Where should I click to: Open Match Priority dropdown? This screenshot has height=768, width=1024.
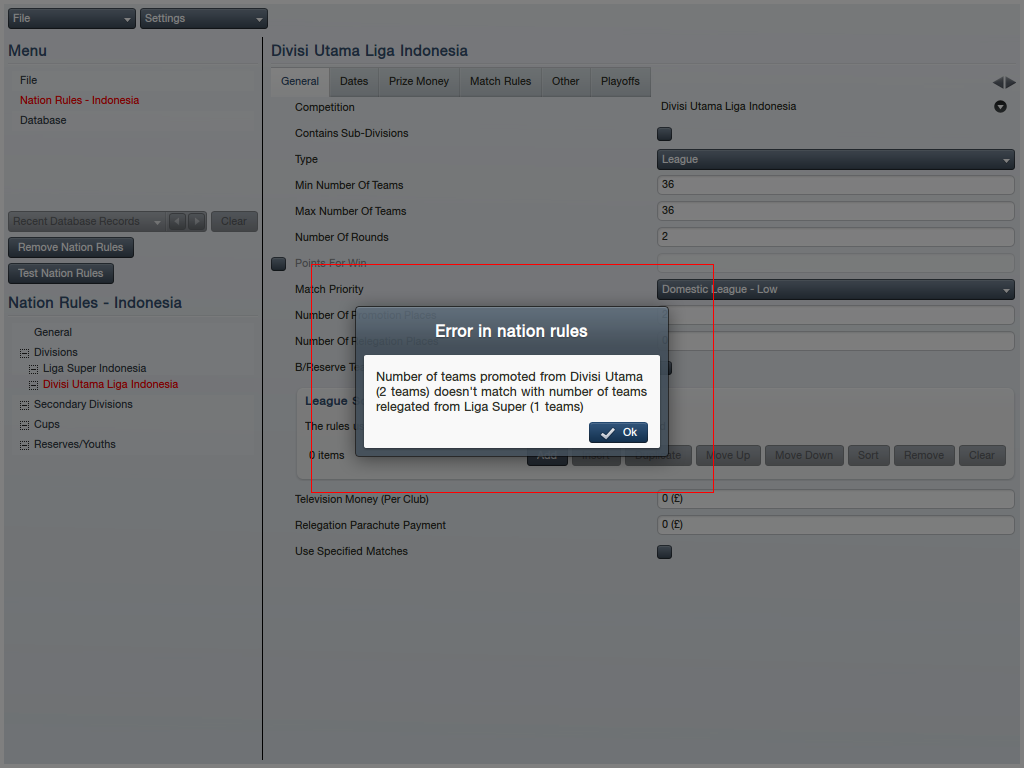click(835, 289)
